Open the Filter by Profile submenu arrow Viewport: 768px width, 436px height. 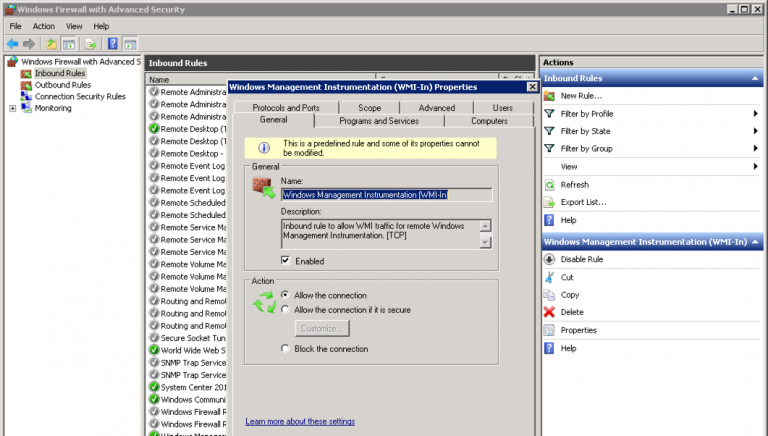[756, 114]
